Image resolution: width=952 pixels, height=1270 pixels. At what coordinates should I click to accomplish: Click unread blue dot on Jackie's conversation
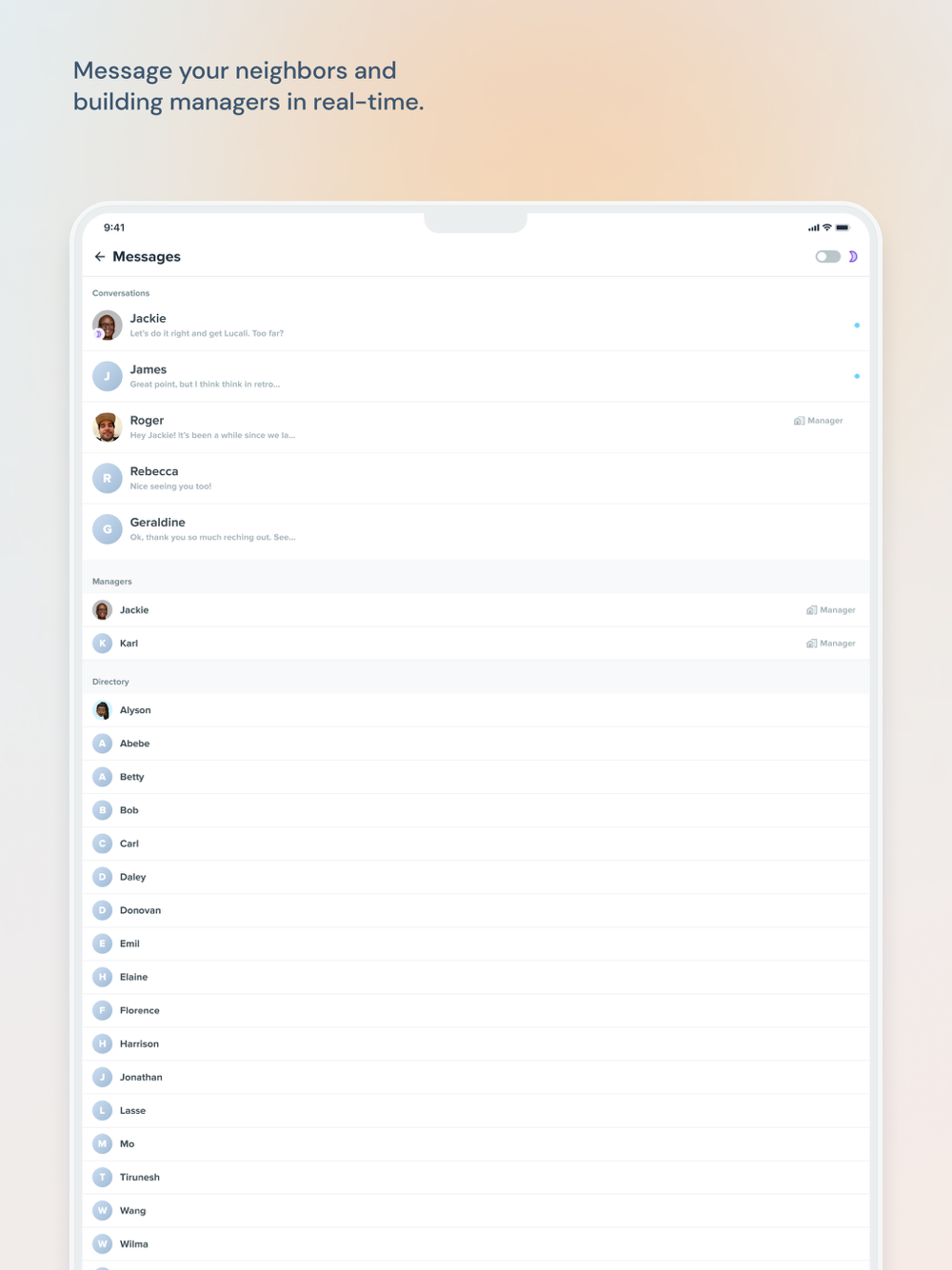(x=857, y=326)
